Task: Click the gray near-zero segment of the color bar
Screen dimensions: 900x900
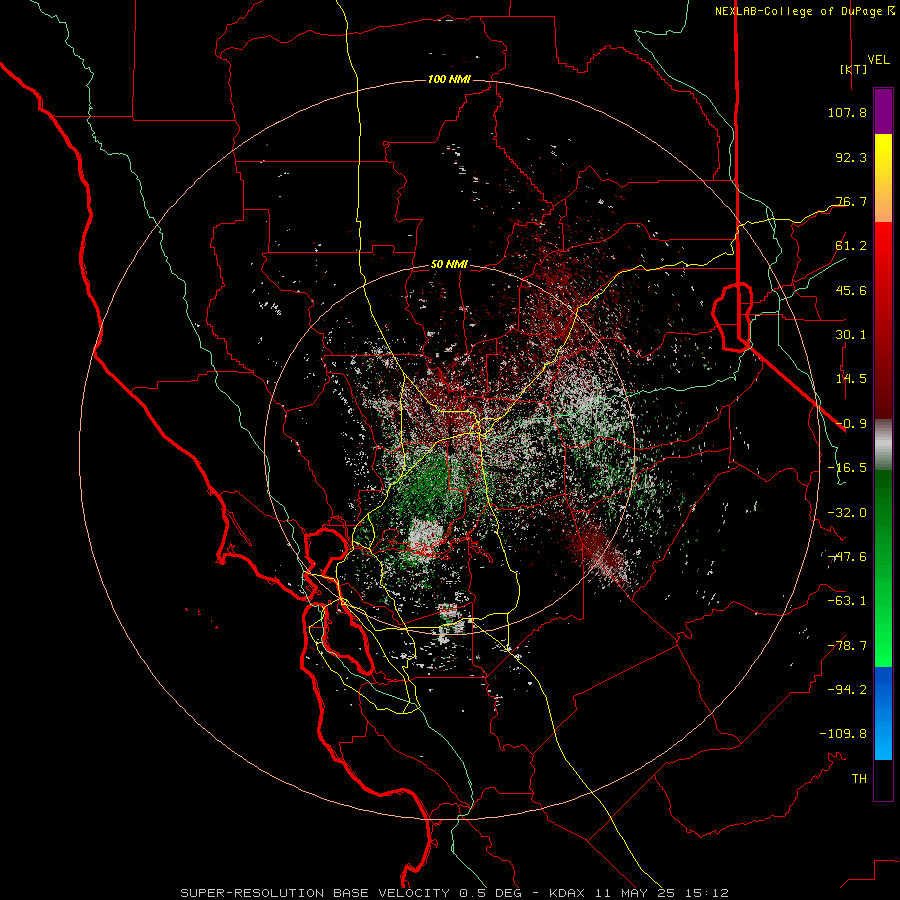Action: (883, 444)
